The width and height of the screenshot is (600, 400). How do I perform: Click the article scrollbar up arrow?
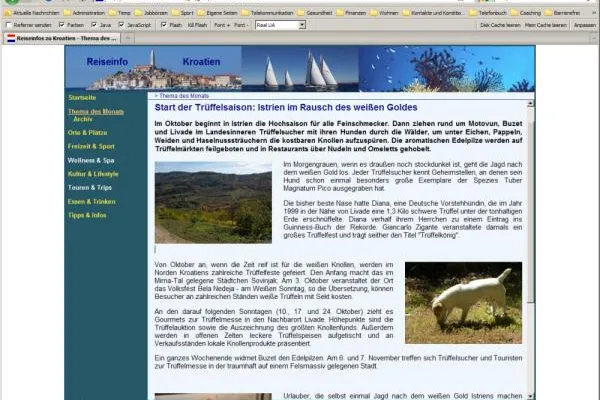(530, 103)
